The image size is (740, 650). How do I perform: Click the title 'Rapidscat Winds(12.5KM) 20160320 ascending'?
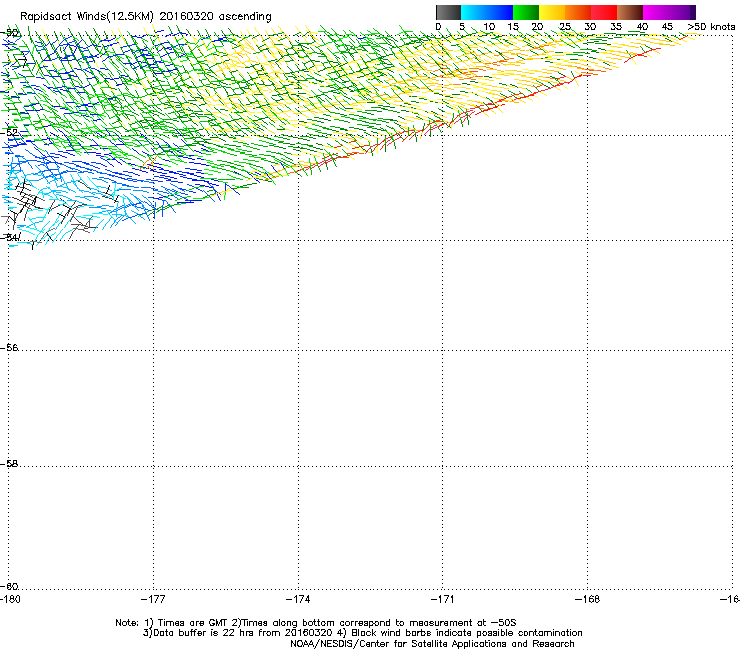146,17
